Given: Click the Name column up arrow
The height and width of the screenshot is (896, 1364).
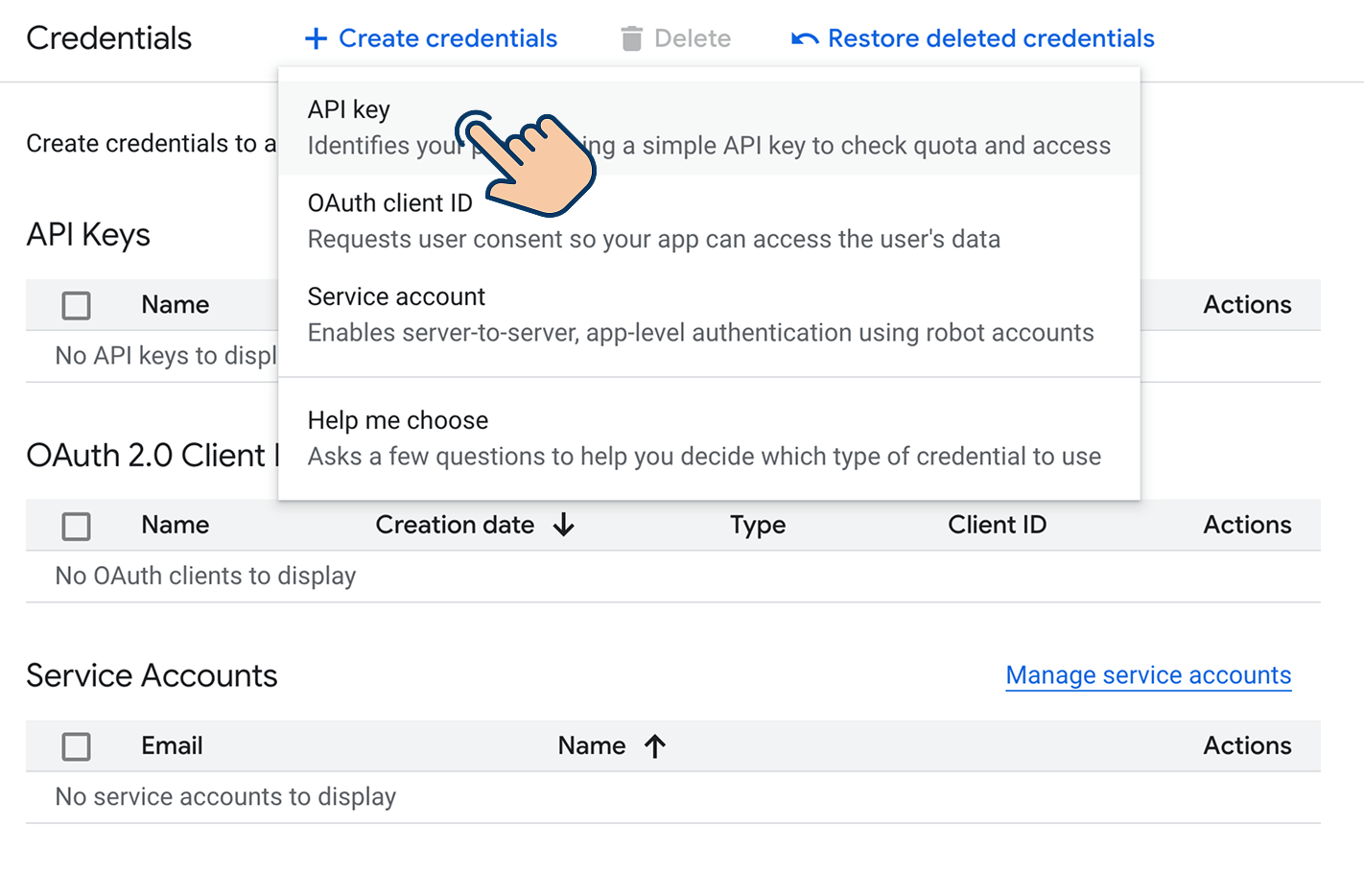Looking at the screenshot, I should coord(655,746).
